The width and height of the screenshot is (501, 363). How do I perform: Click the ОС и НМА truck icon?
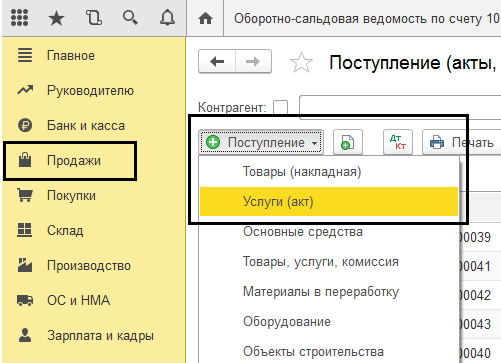point(25,300)
